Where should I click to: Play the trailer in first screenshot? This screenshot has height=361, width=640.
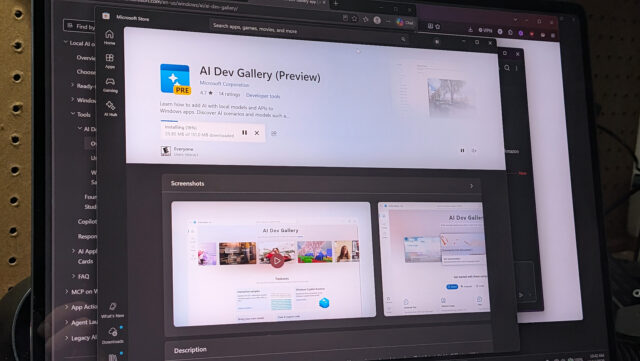(277, 260)
